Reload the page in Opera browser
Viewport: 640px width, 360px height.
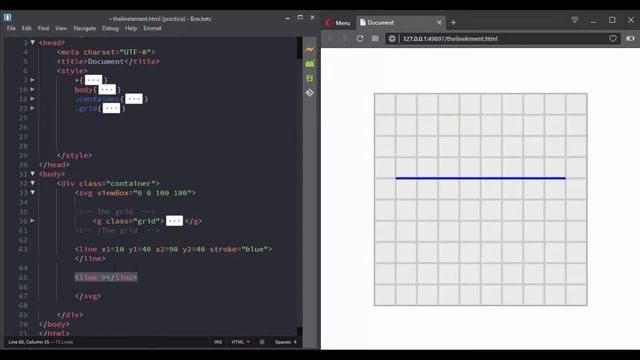[x=360, y=38]
